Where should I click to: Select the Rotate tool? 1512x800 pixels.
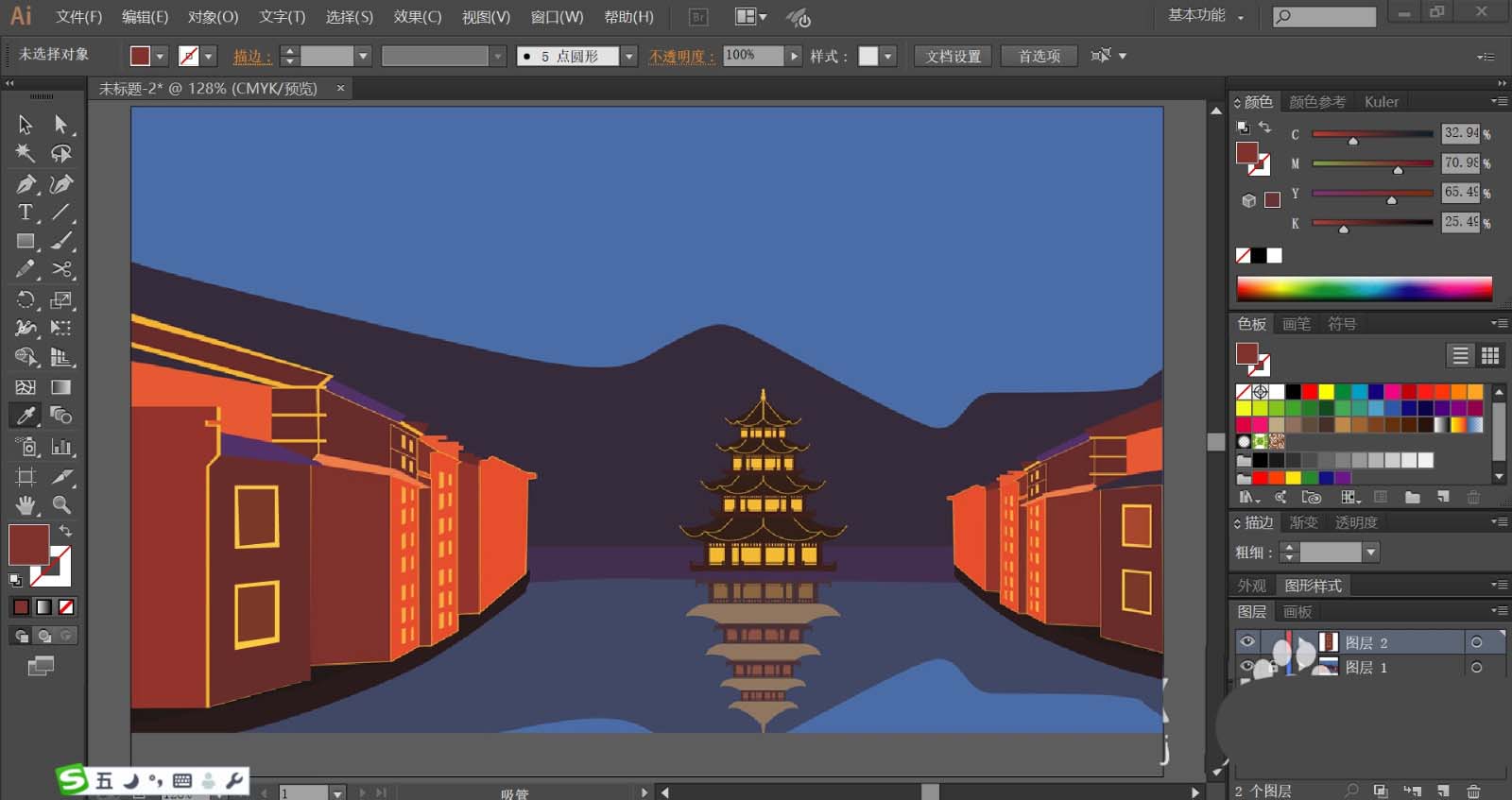26,300
